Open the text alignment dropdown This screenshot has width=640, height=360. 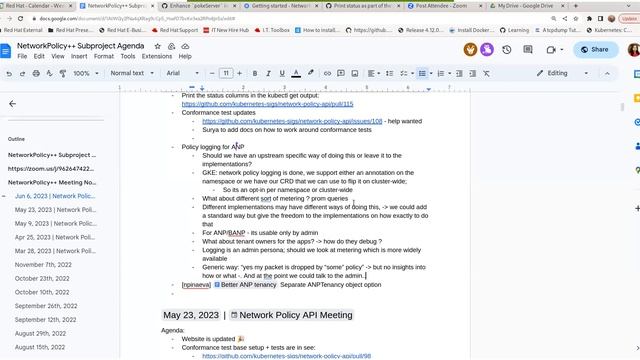[x=373, y=73]
